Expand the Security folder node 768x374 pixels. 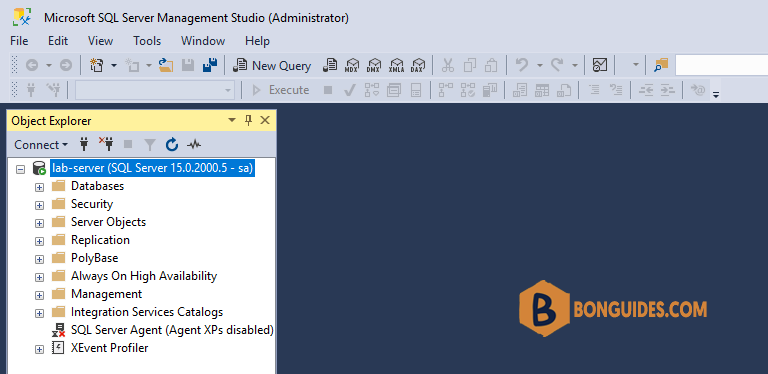(39, 205)
